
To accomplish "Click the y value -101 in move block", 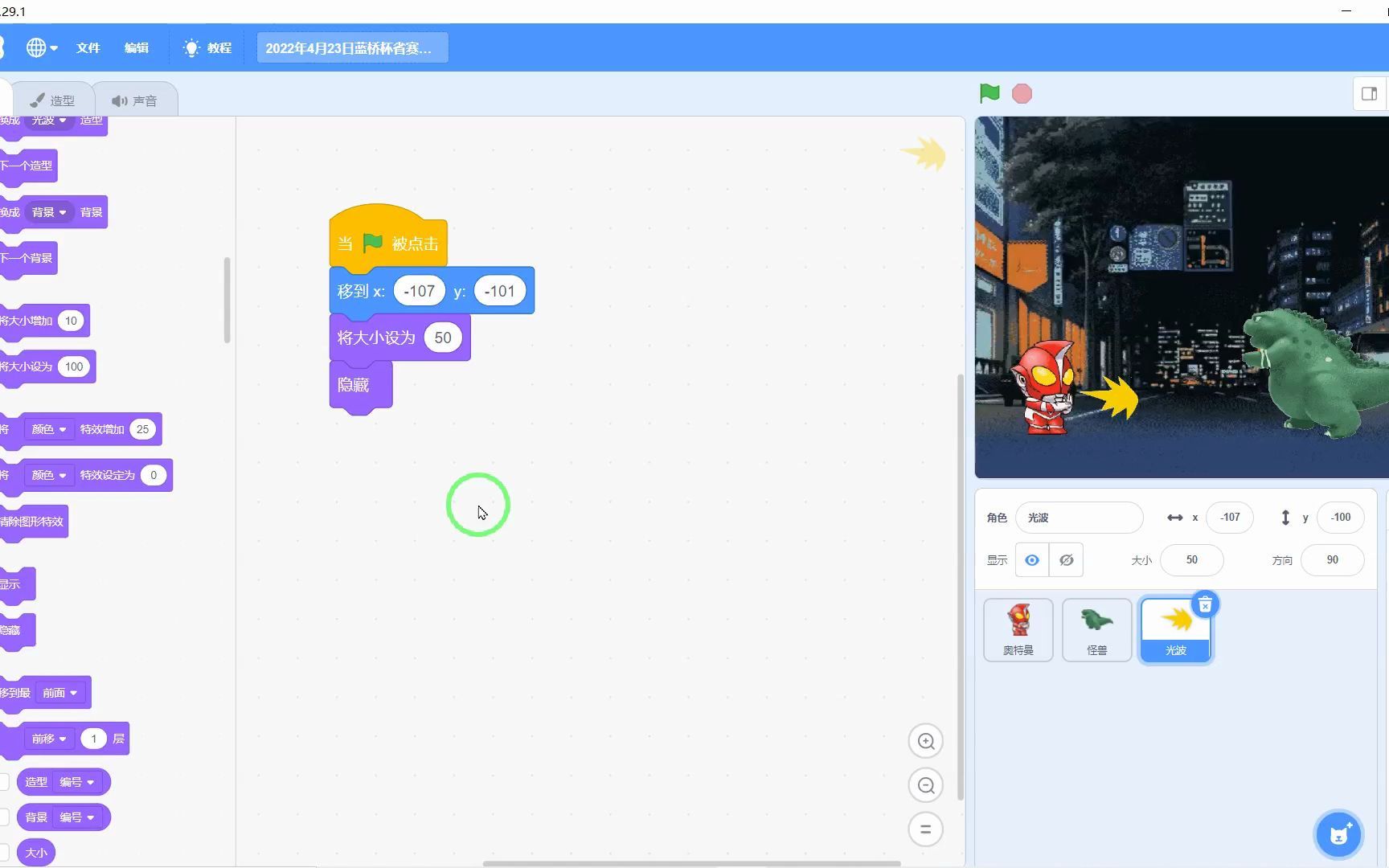I will pyautogui.click(x=499, y=291).
